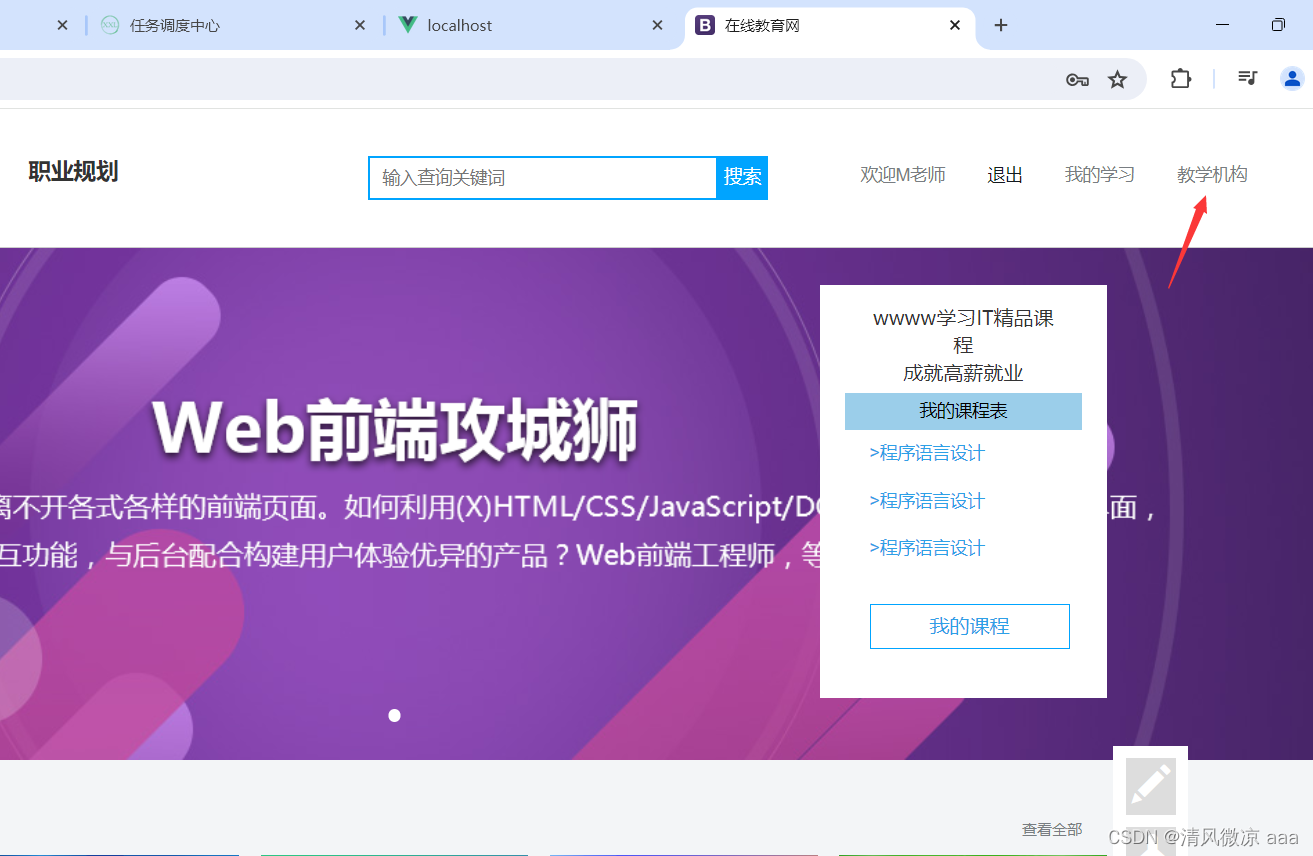
Task: Click the 职业规划 site heading
Action: click(73, 172)
